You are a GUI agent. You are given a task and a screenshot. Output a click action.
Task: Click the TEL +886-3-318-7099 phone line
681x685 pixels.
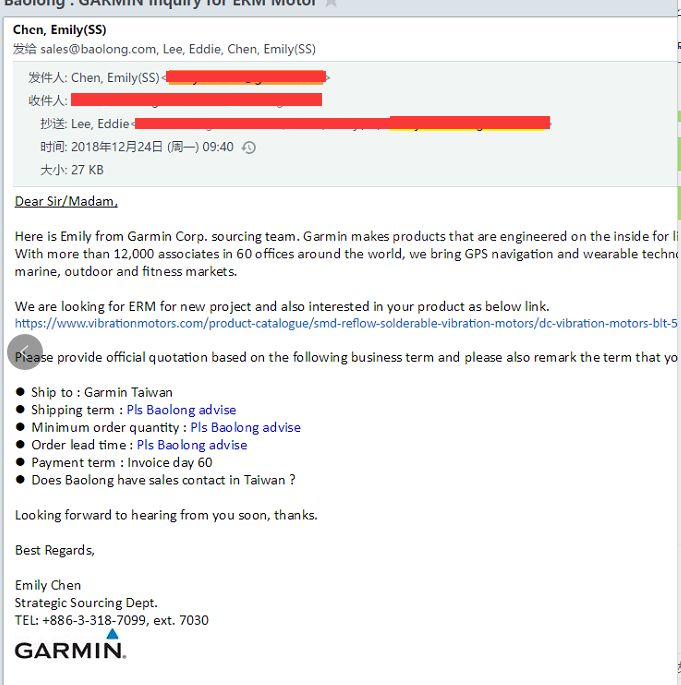coord(112,620)
